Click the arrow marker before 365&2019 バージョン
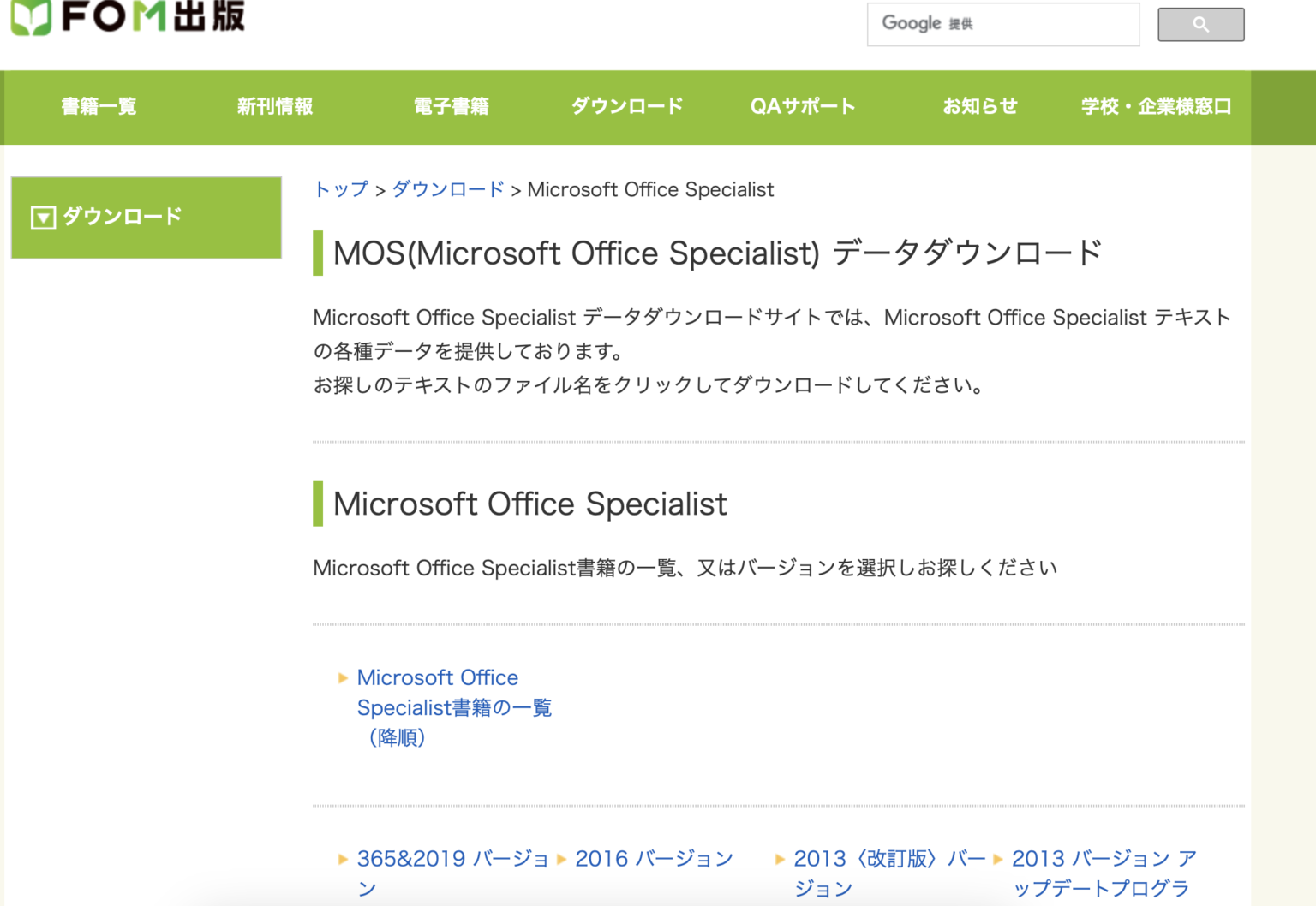Viewport: 1316px width, 906px height. (x=342, y=859)
